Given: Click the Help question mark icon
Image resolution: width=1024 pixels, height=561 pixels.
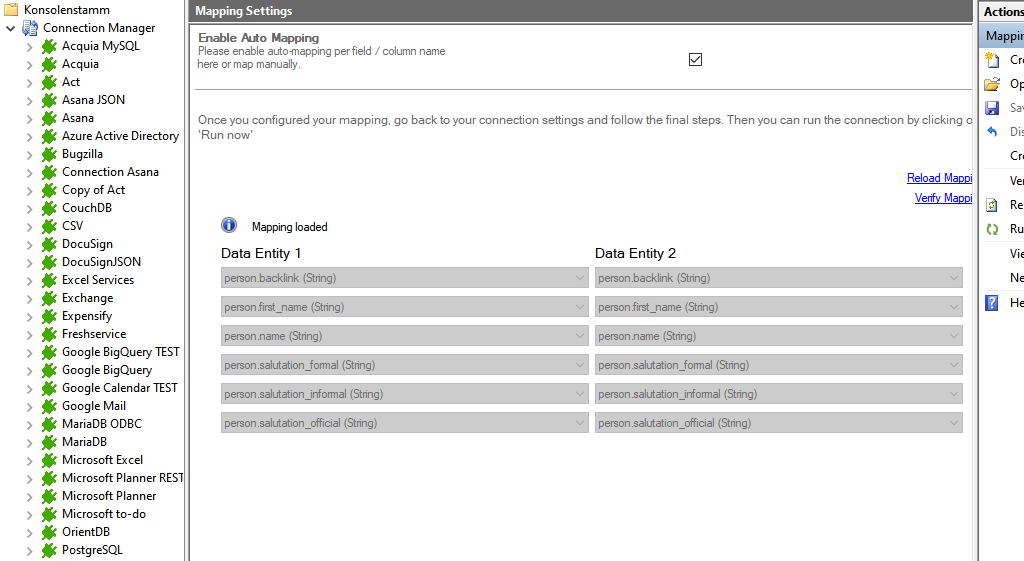Looking at the screenshot, I should coord(992,303).
